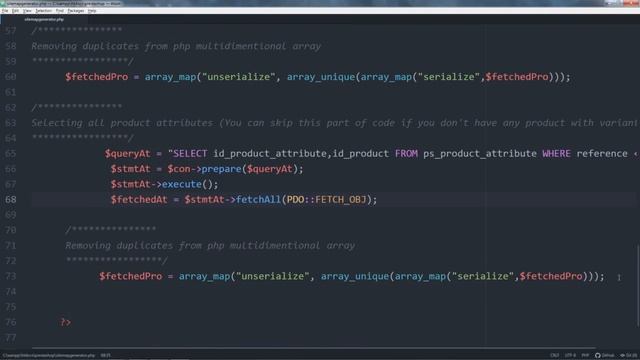This screenshot has height=360, width=640.
Task: Click ps_product_attribute table name on line 65
Action: pyautogui.click(x=480, y=153)
